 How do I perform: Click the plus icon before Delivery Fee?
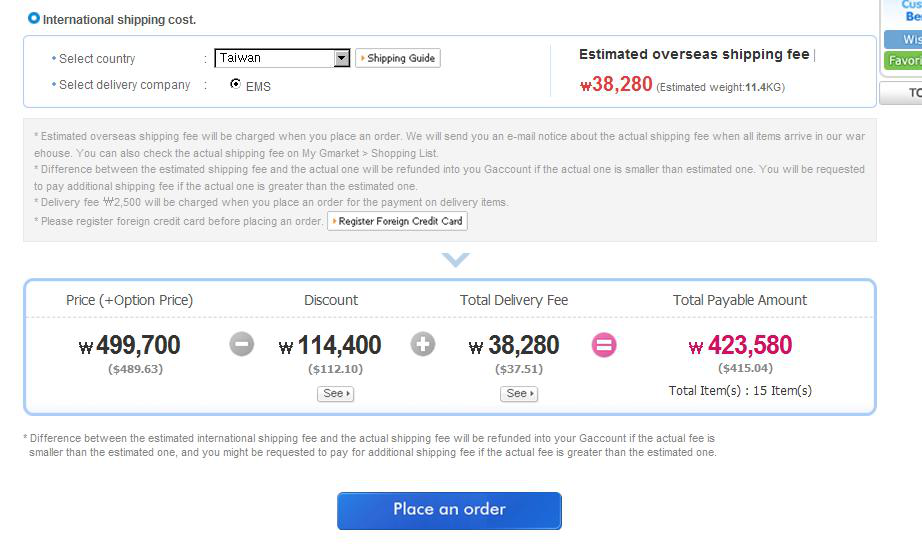[423, 345]
